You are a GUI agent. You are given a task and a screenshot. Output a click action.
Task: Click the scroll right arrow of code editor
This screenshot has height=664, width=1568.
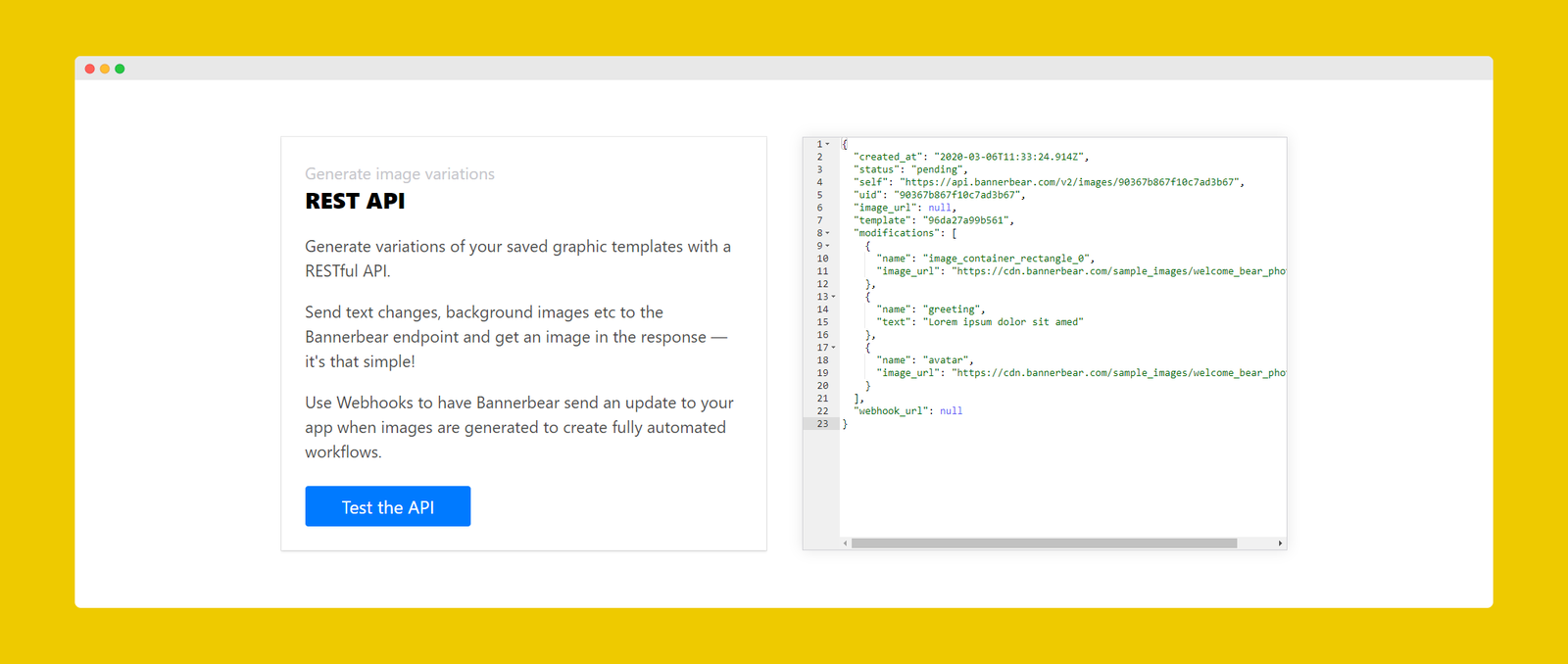click(x=1280, y=543)
